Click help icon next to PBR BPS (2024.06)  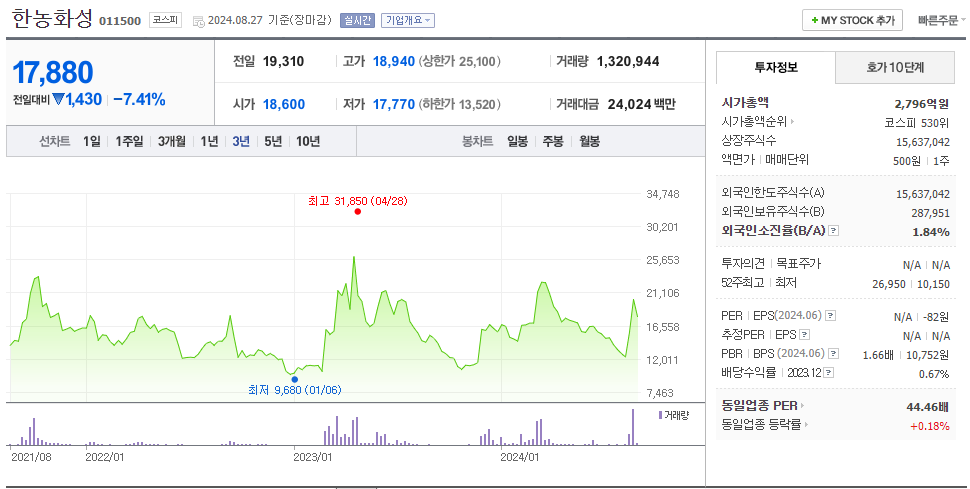click(834, 354)
